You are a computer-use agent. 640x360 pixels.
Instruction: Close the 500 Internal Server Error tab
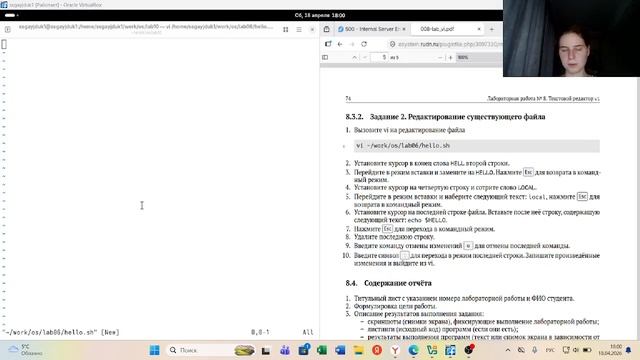click(x=404, y=29)
